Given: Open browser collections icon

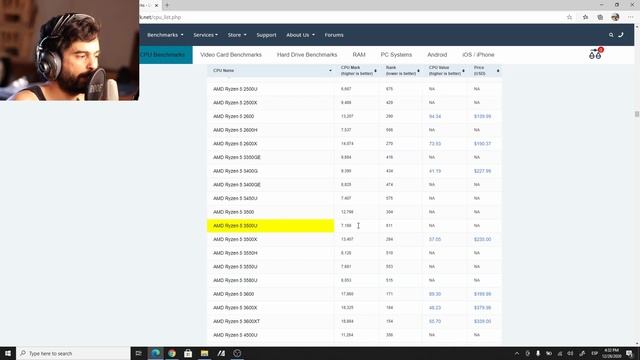Looking at the screenshot, I should click(600, 17).
